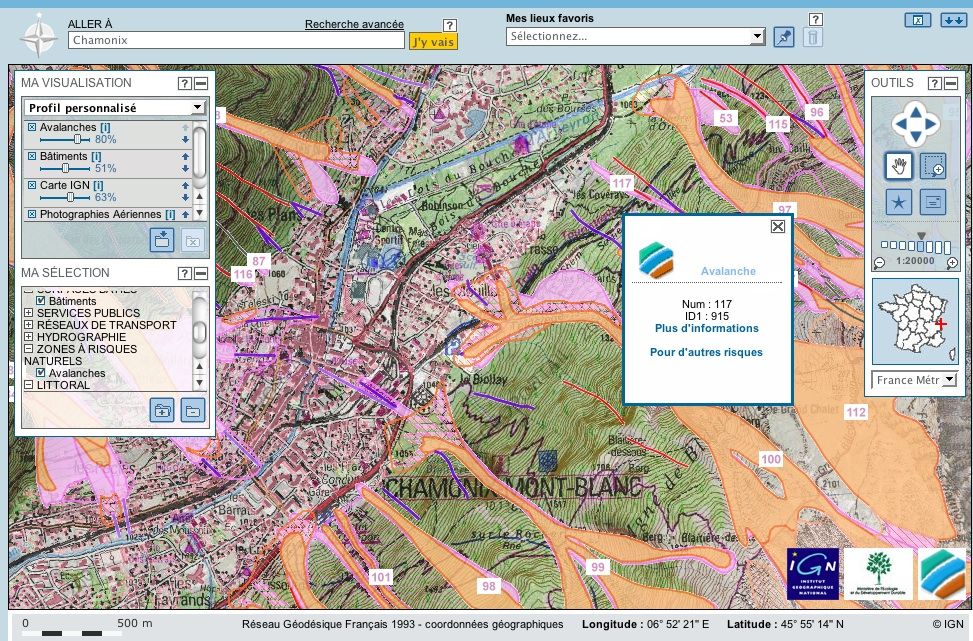Open the Profil personnalisé dropdown
The image size is (973, 641).
(x=114, y=107)
